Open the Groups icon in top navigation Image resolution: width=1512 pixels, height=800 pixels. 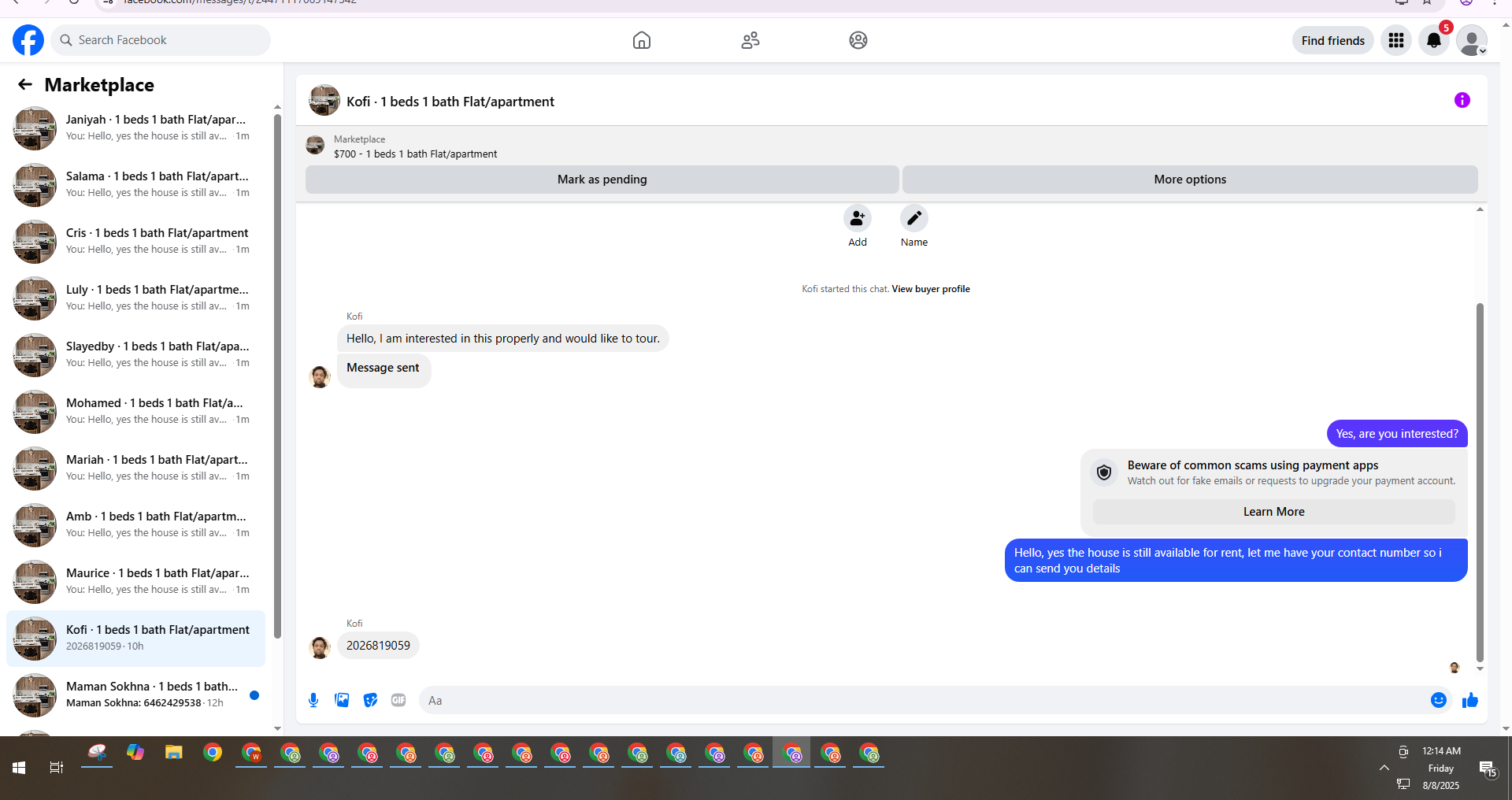[x=858, y=40]
